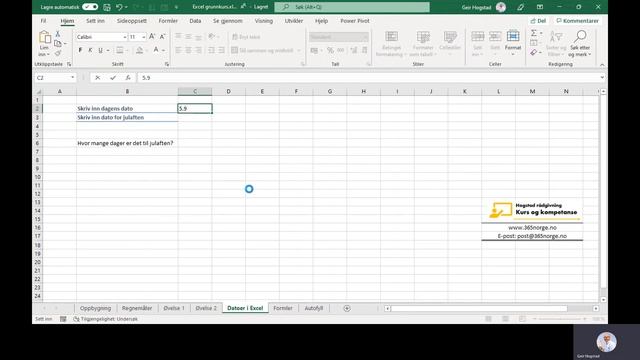This screenshot has height=360, width=640.
Task: Click the Tilgjengelighet: Undersøk status item
Action: 106,319
